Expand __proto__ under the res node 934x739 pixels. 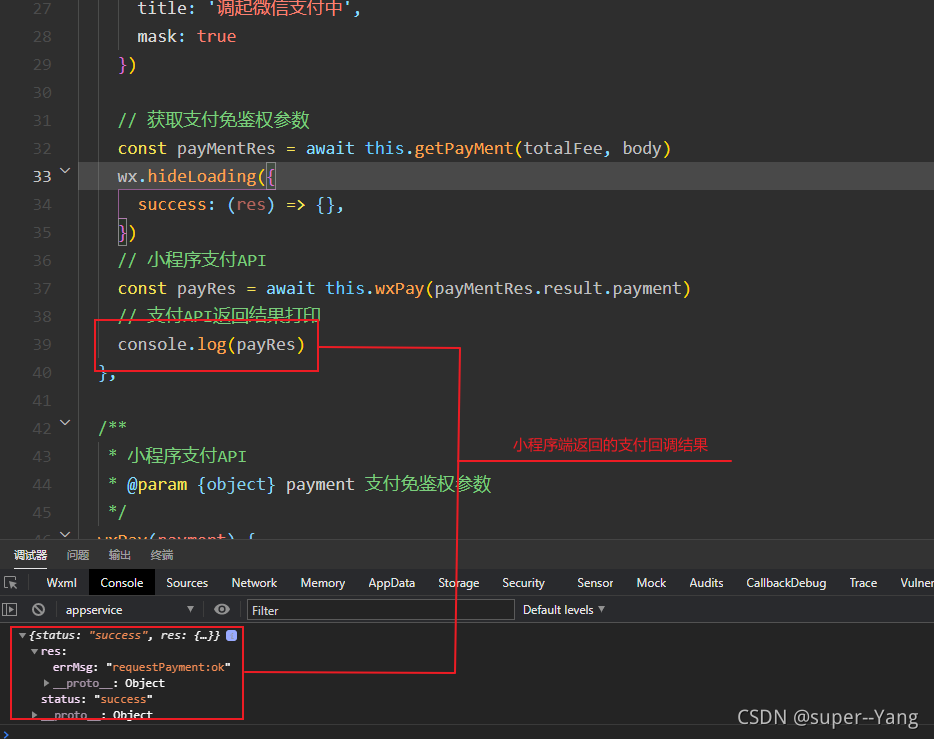click(46, 683)
